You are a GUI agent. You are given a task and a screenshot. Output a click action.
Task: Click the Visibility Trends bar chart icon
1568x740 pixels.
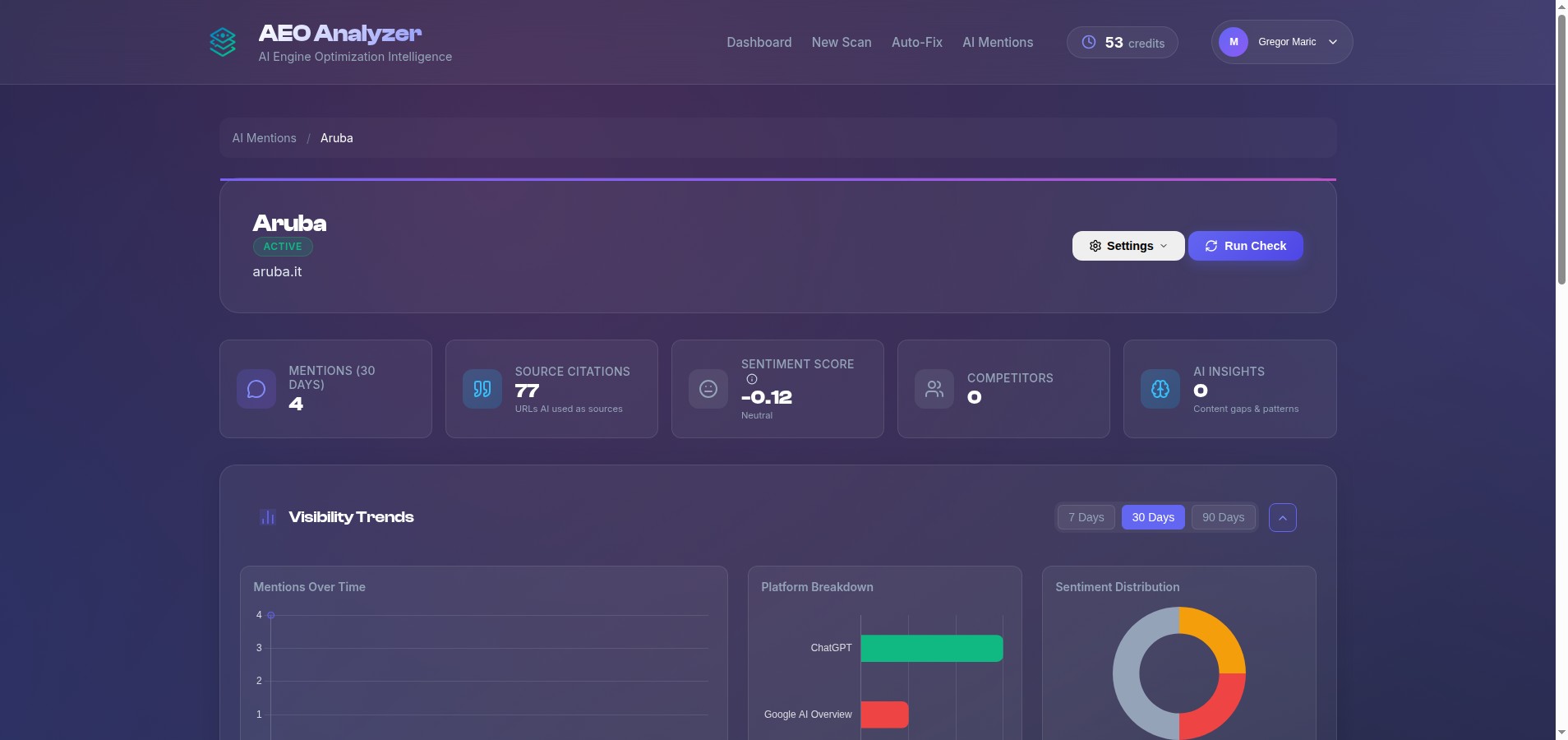coord(268,517)
